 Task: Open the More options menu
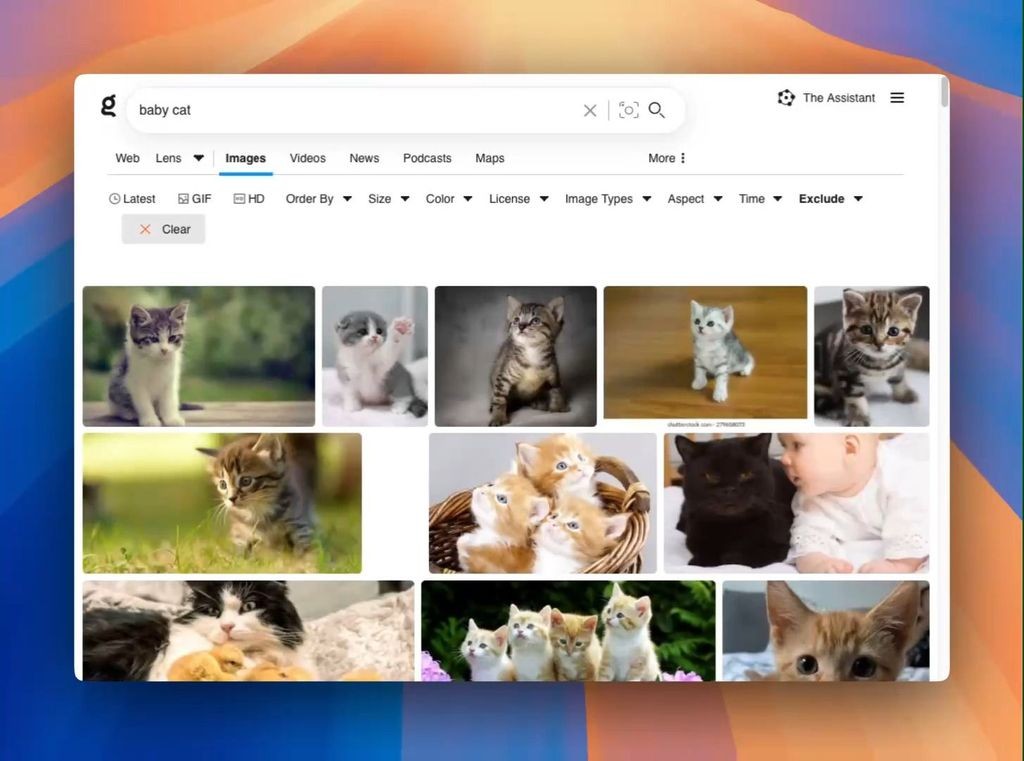click(x=667, y=158)
